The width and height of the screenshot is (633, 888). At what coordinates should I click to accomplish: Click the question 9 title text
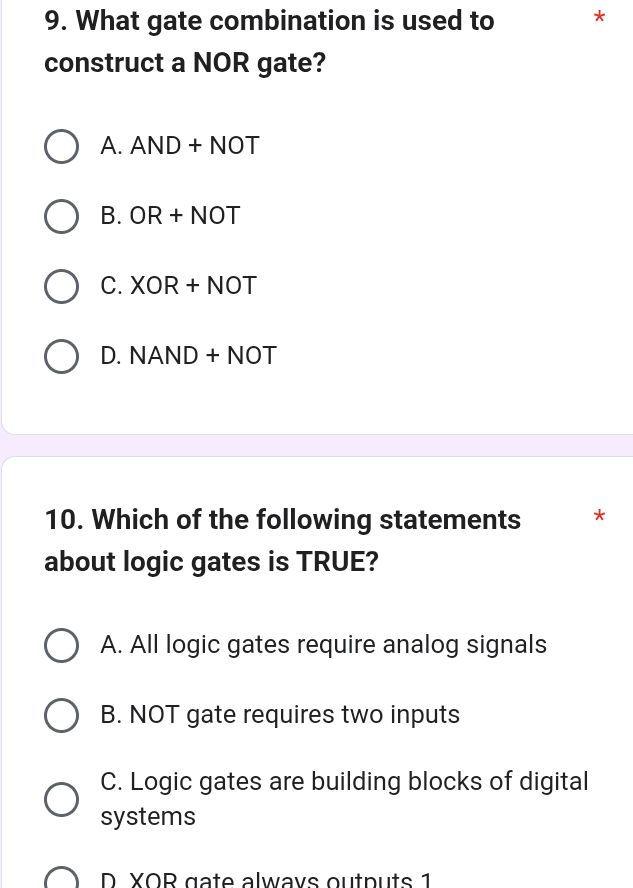tap(269, 41)
